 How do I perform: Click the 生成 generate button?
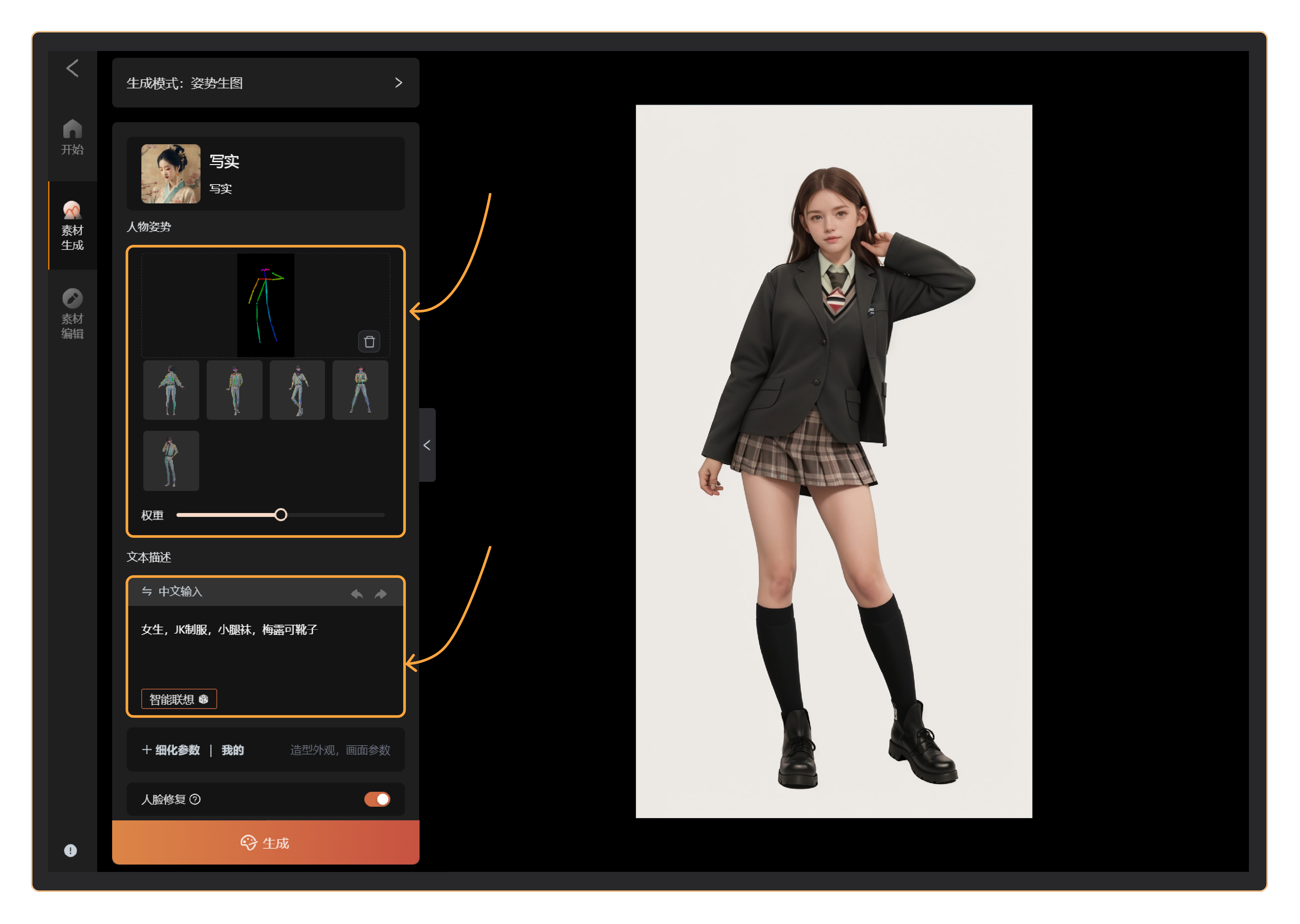point(266,843)
